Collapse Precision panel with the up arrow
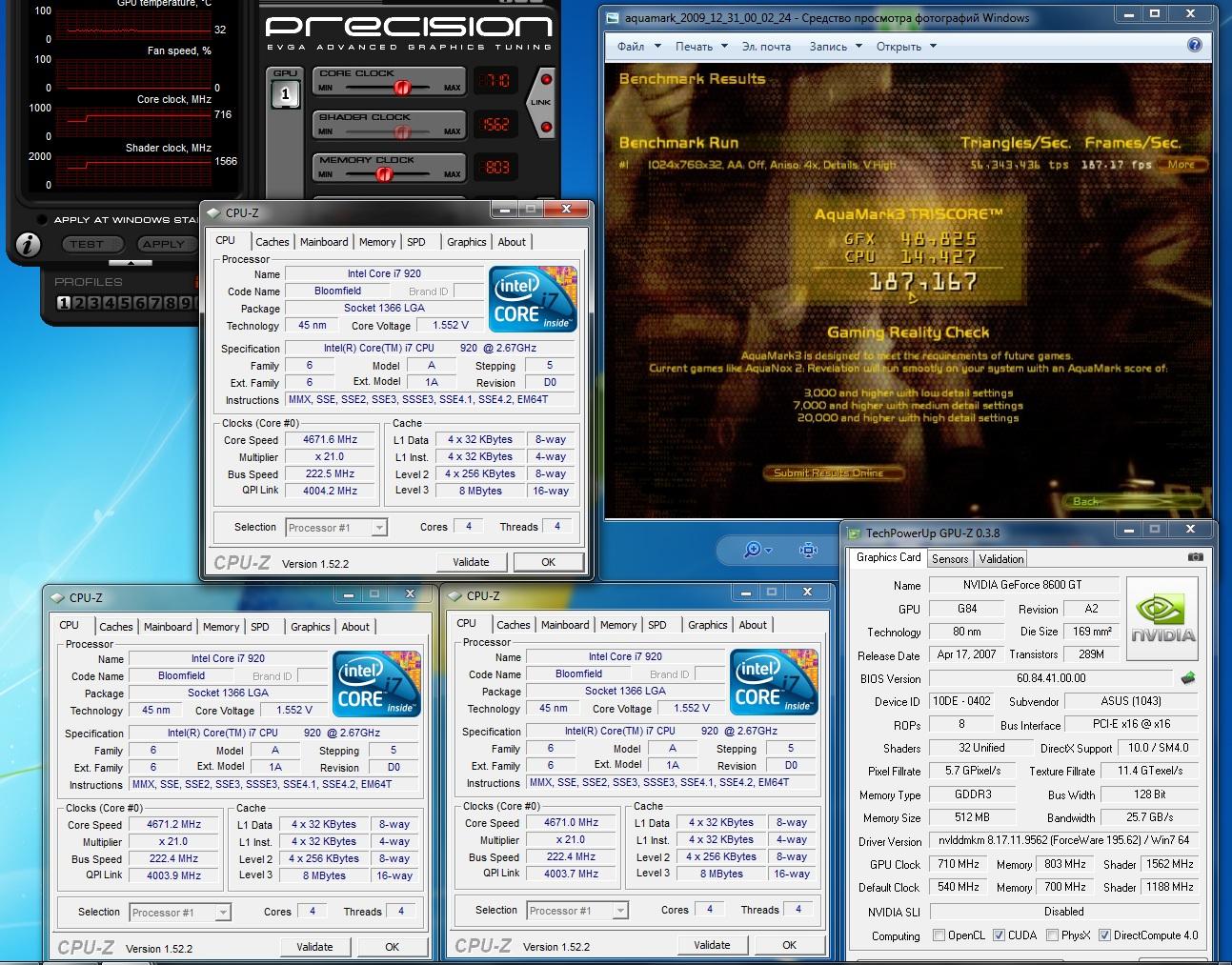1232x965 pixels. [130, 263]
